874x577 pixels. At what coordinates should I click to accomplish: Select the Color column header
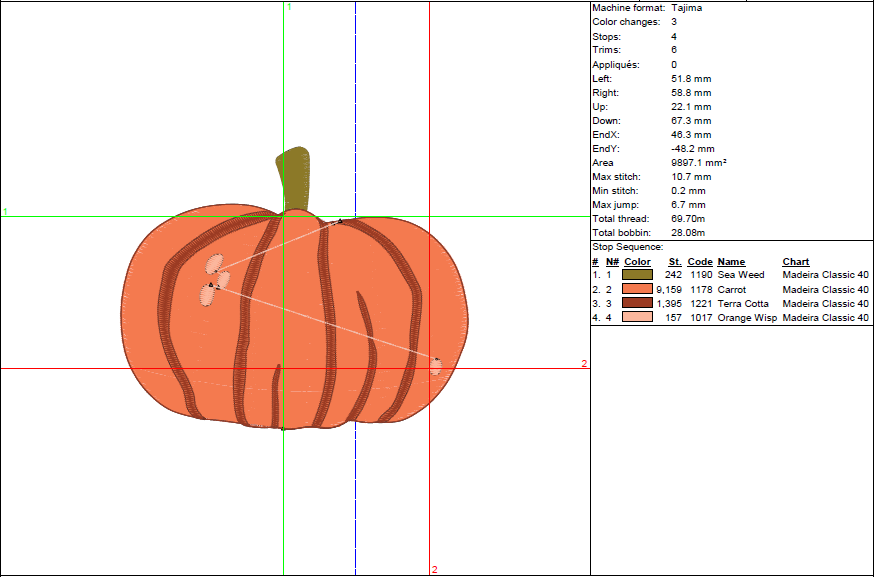(637, 262)
